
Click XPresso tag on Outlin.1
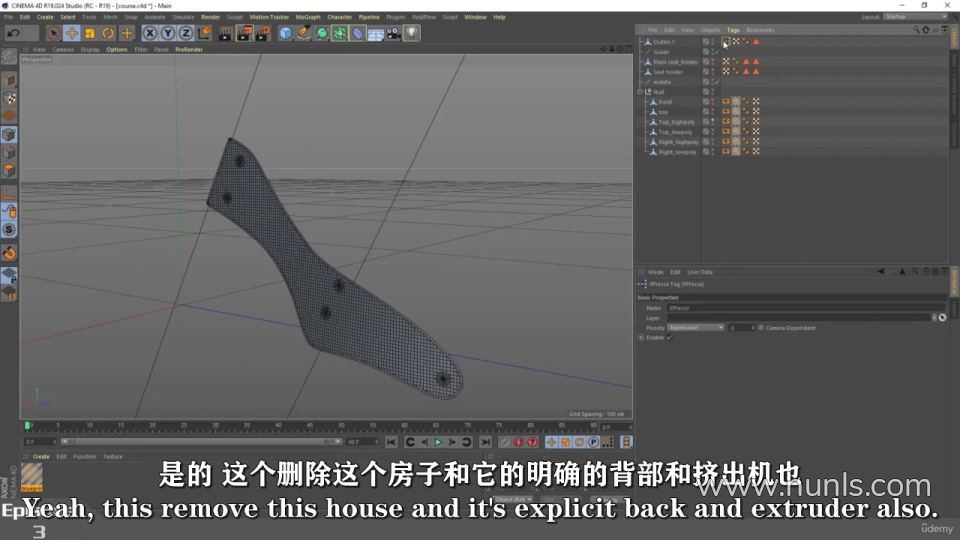point(726,42)
